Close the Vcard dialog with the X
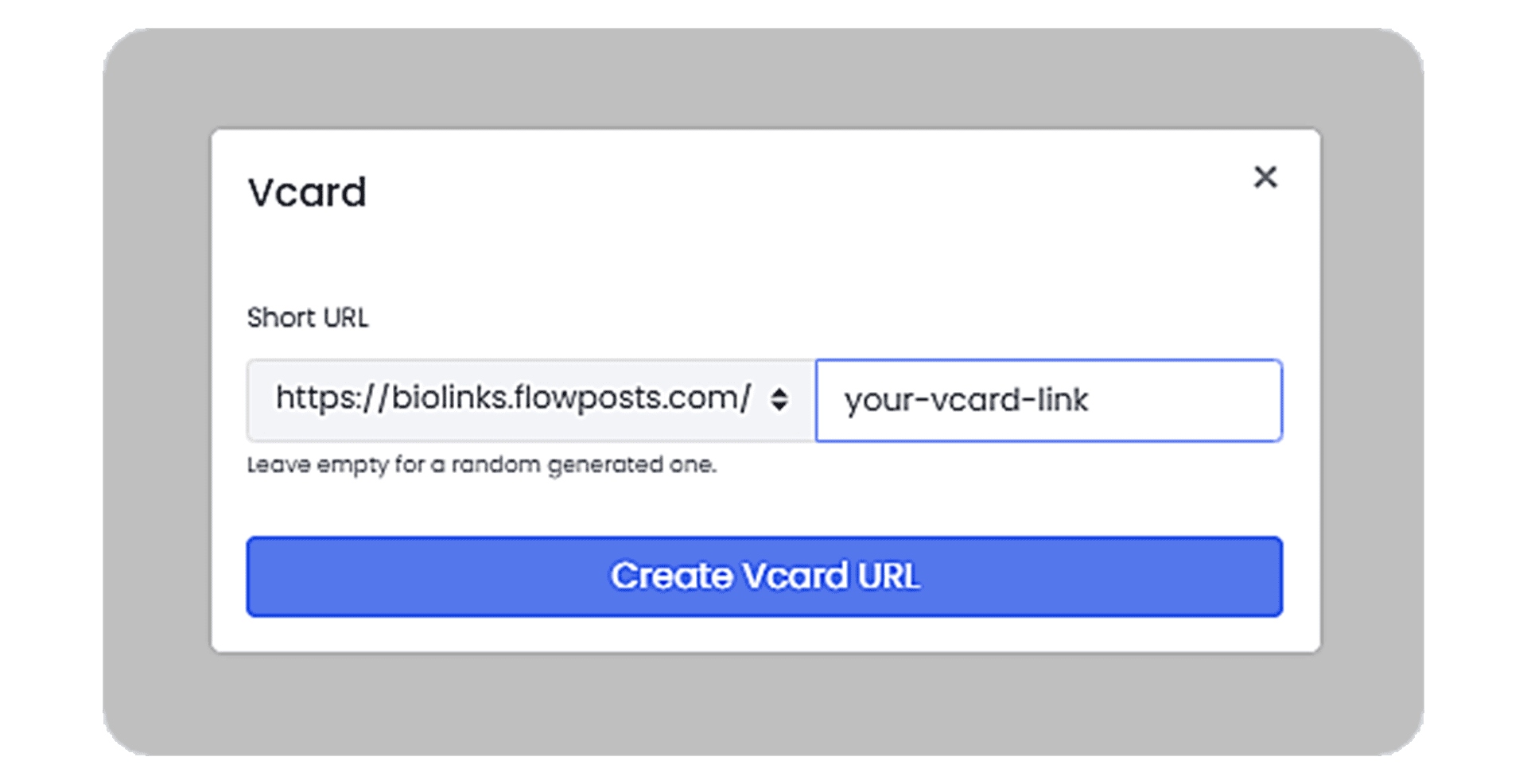This screenshot has width=1527, height=784. point(1265,177)
